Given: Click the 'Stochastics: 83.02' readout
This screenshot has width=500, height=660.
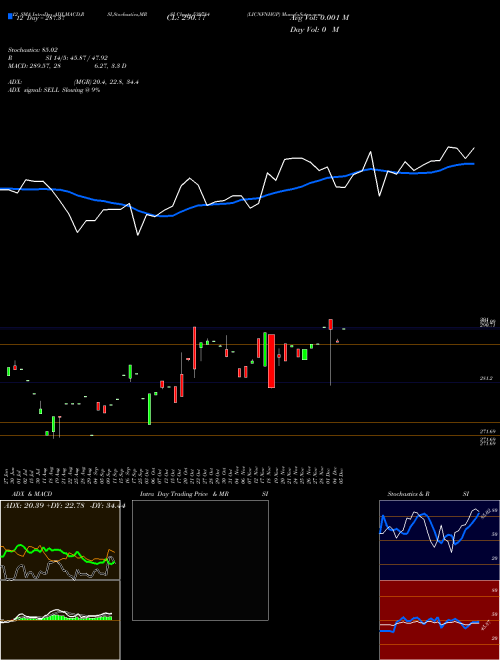Looking at the screenshot, I should pos(33,50).
